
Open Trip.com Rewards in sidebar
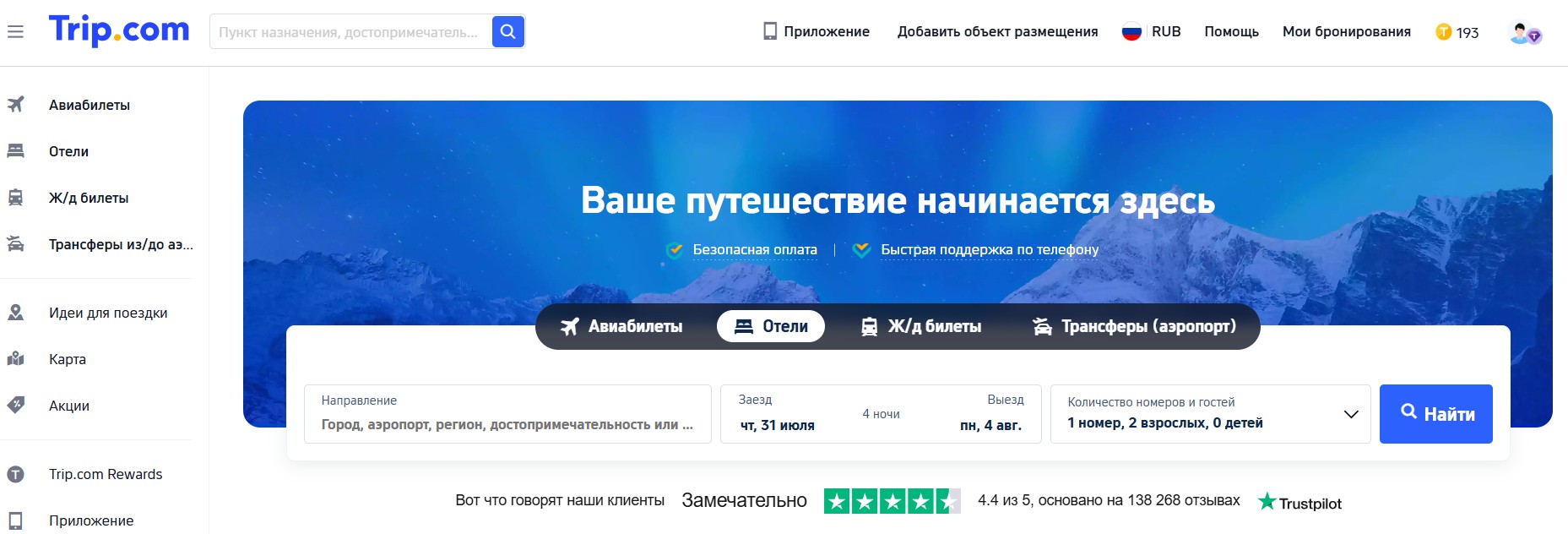coord(106,474)
